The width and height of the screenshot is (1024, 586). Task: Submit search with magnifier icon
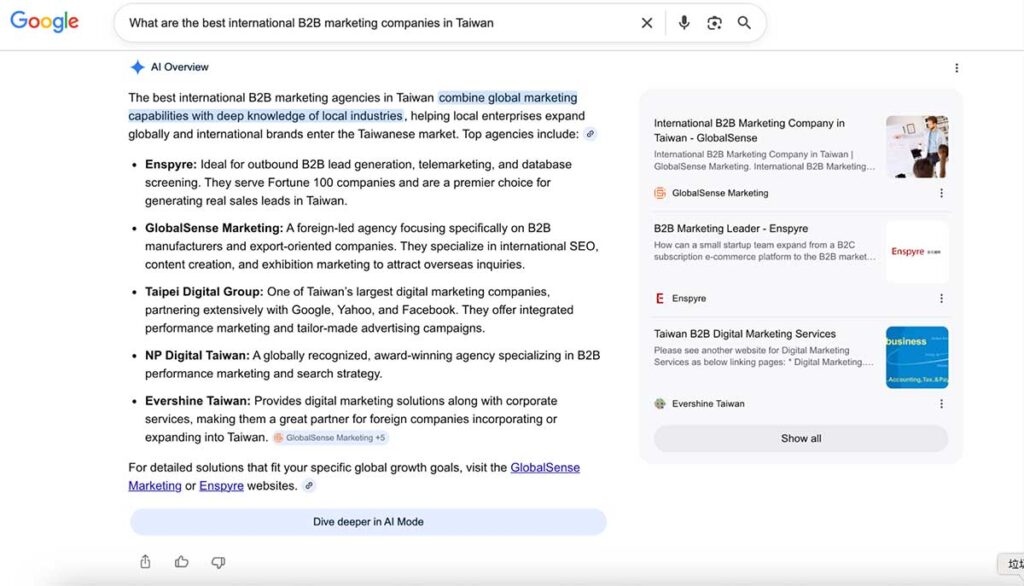point(744,23)
